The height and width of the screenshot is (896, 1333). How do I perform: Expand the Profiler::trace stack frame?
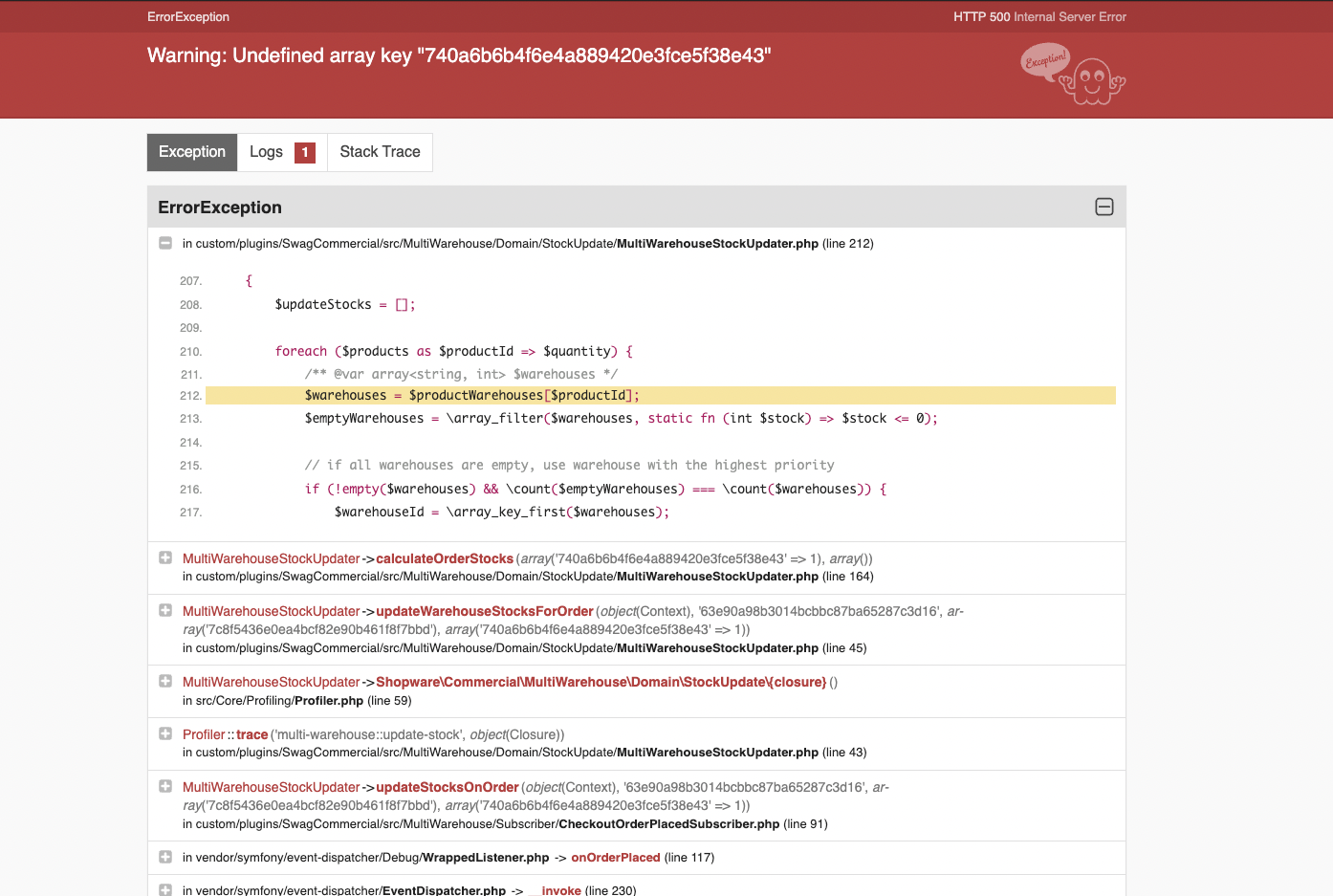(x=165, y=734)
